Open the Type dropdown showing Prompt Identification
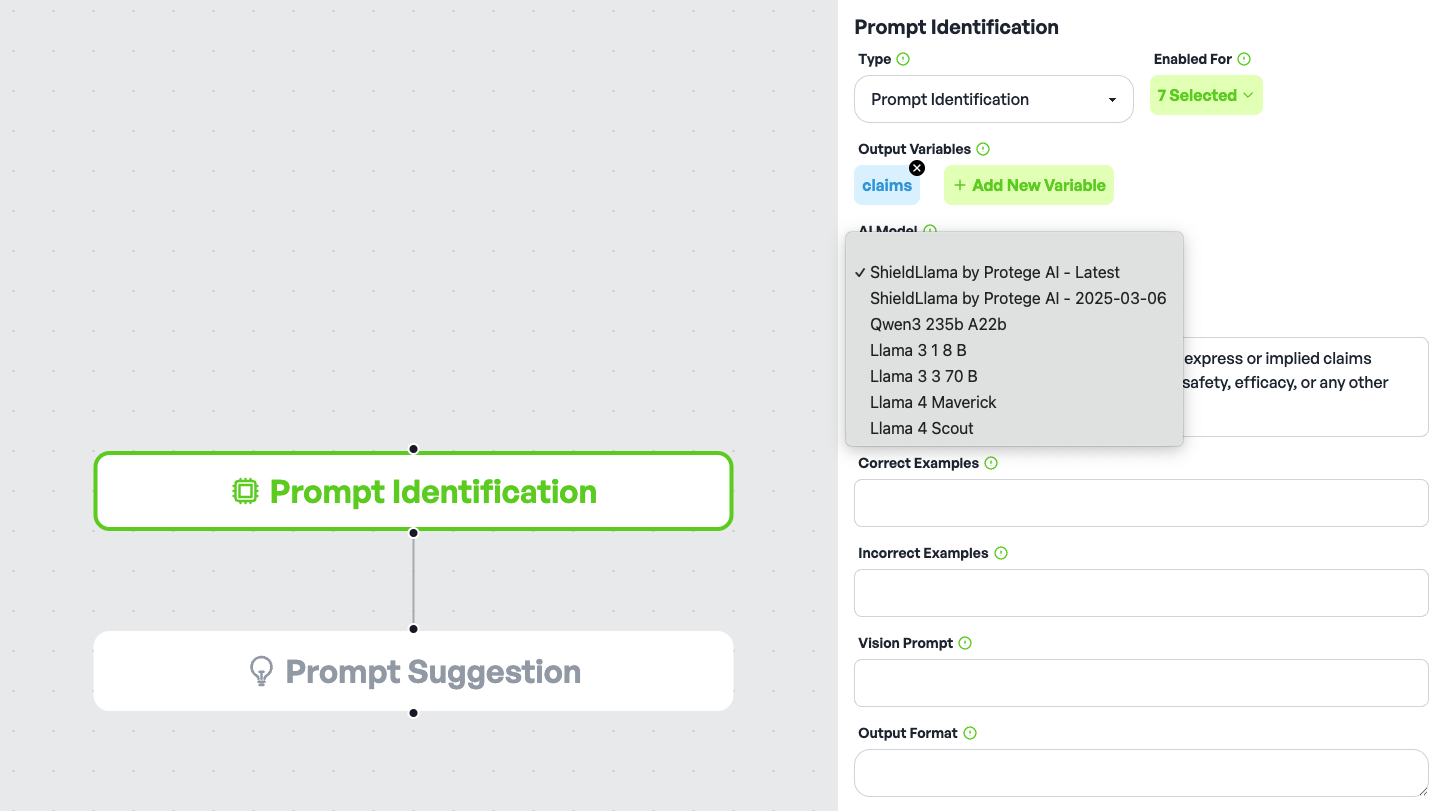The height and width of the screenshot is (811, 1442). point(993,99)
